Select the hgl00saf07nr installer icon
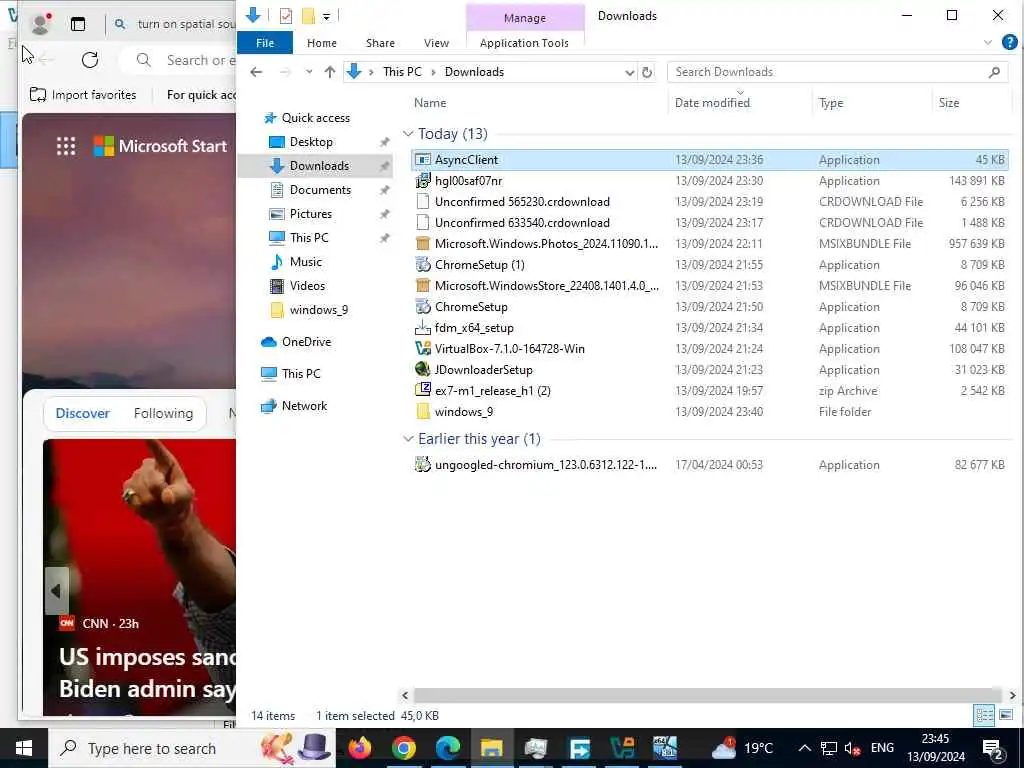This screenshot has width=1024, height=768. (423, 181)
